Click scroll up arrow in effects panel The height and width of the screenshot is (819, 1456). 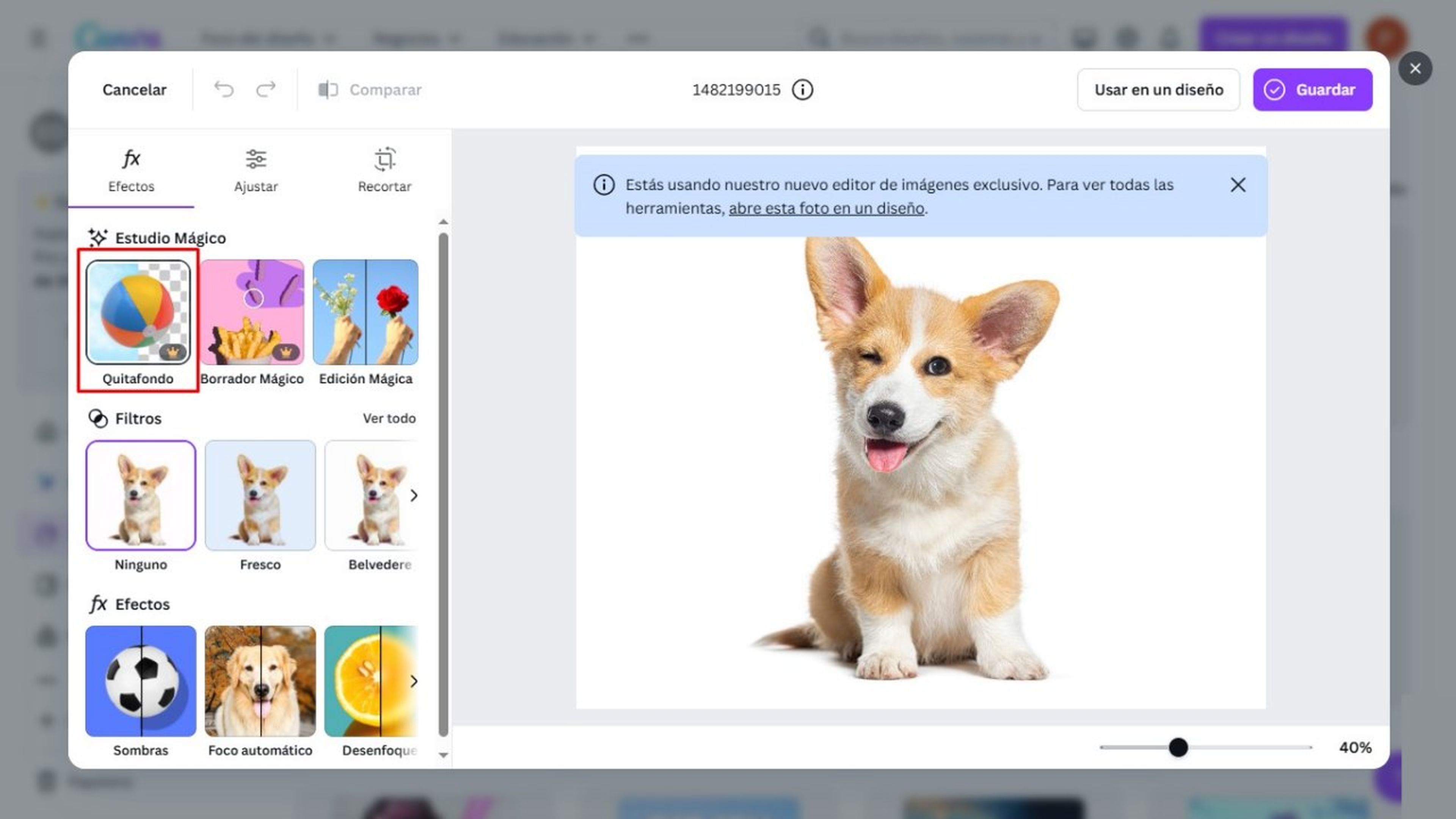tap(443, 222)
